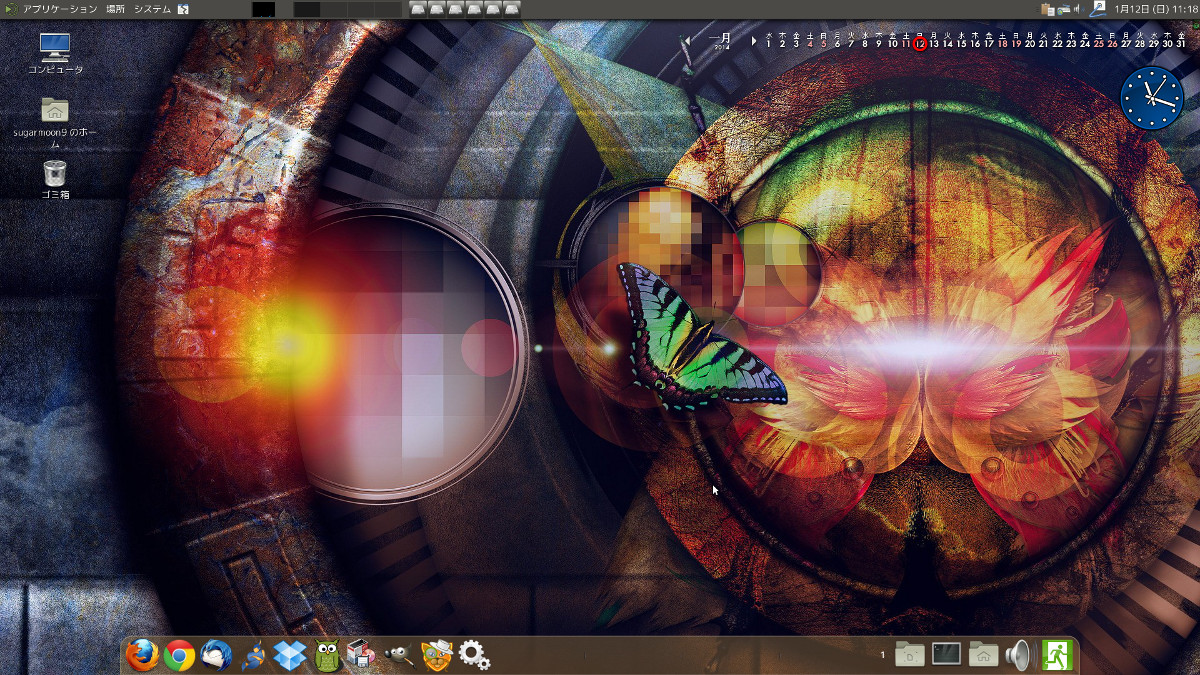1200x675 pixels.
Task: Click the last drive icon in the top panel
Action: pyautogui.click(x=512, y=9)
